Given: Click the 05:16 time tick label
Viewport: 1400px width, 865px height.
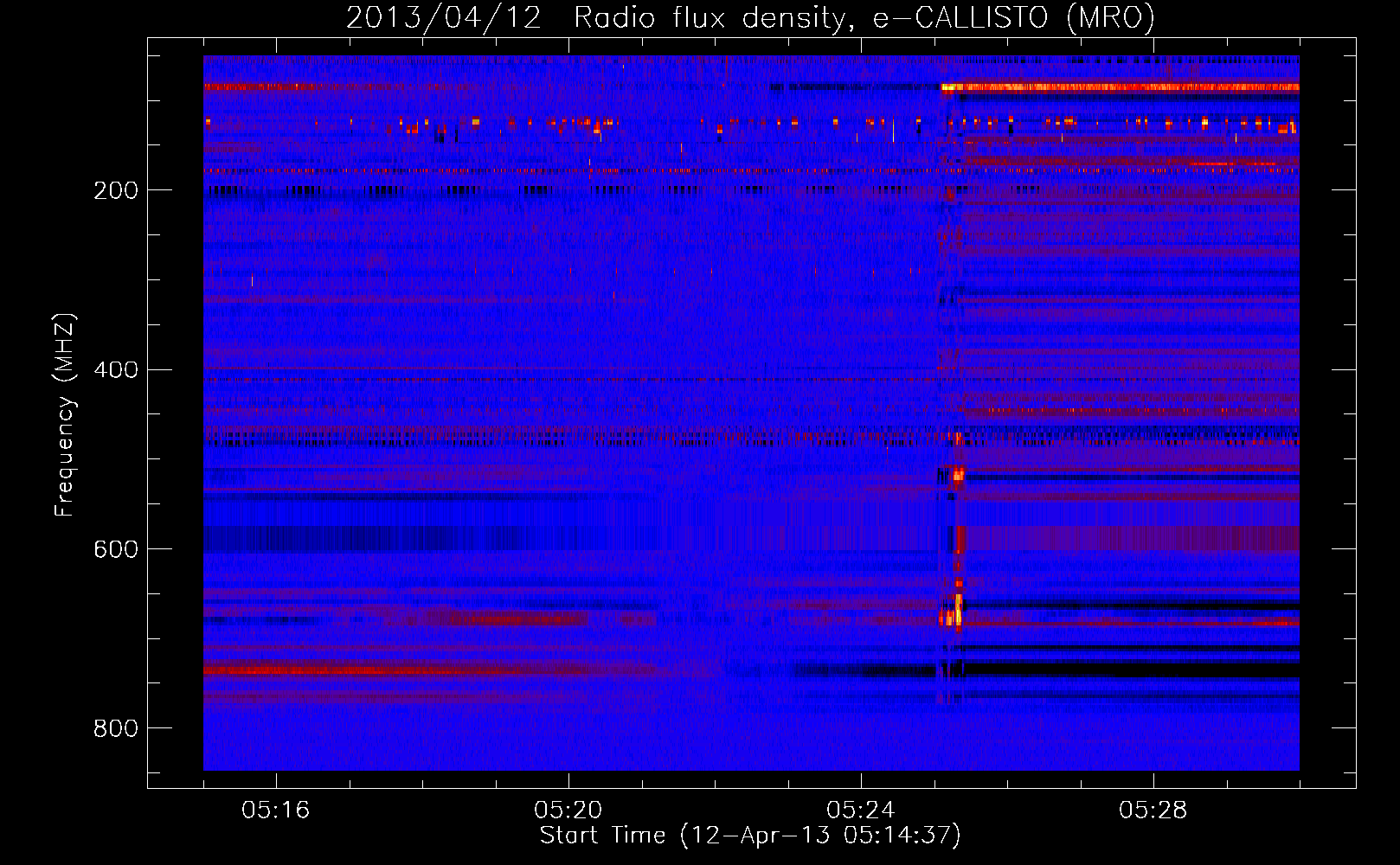Looking at the screenshot, I should pyautogui.click(x=276, y=811).
